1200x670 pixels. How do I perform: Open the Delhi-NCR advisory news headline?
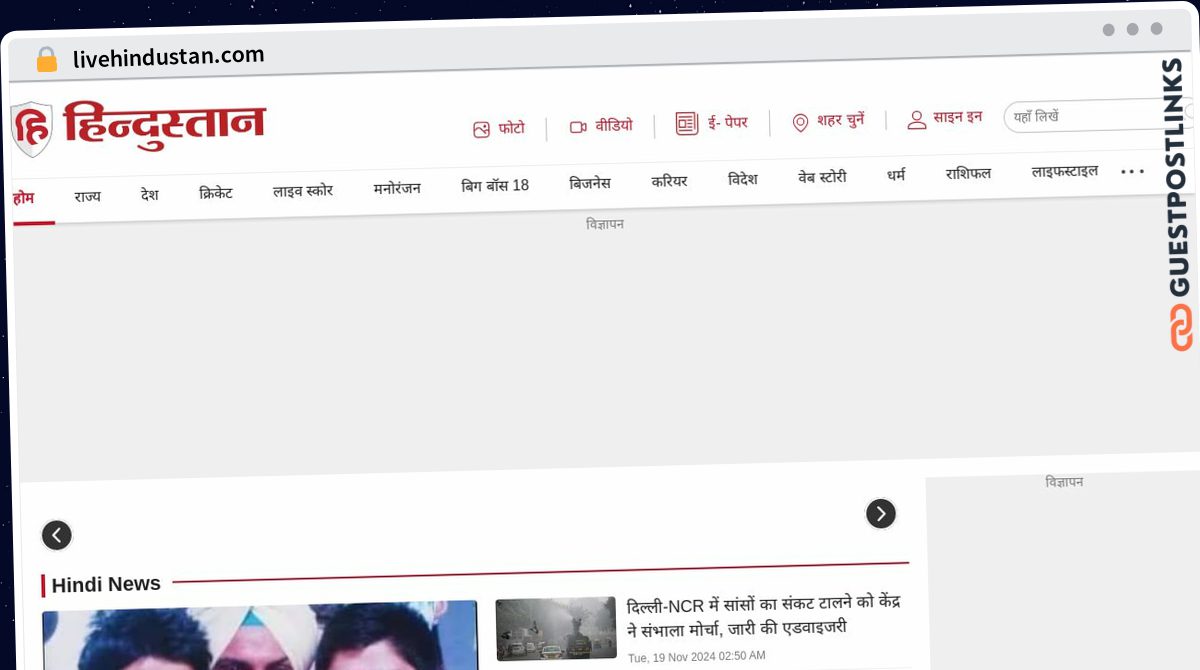pyautogui.click(x=765, y=616)
